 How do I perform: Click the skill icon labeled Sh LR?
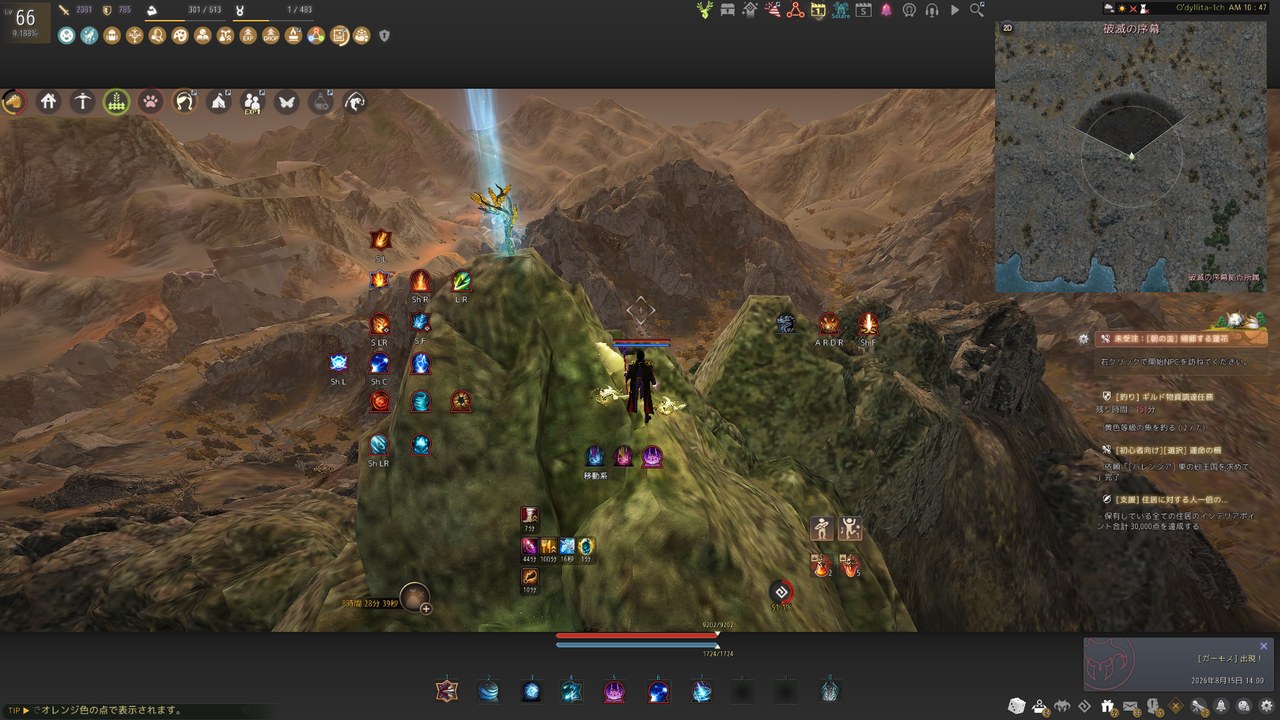(x=379, y=444)
